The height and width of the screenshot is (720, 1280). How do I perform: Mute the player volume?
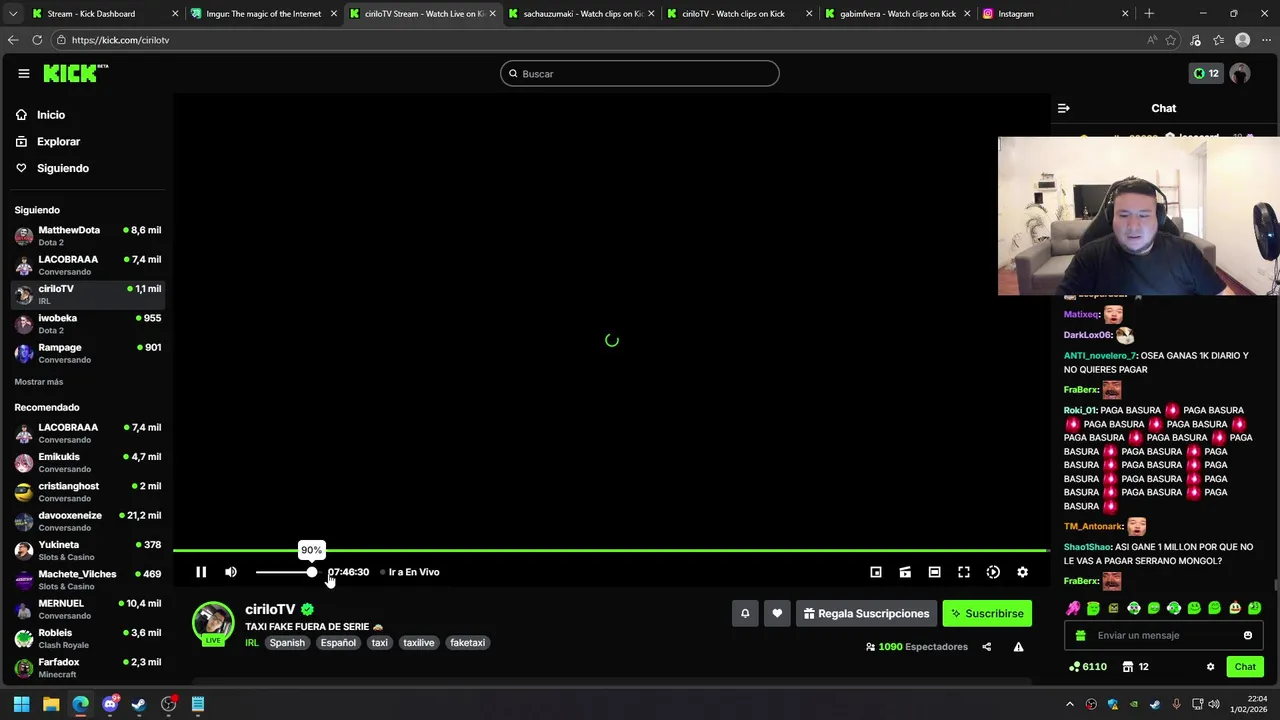tap(231, 572)
